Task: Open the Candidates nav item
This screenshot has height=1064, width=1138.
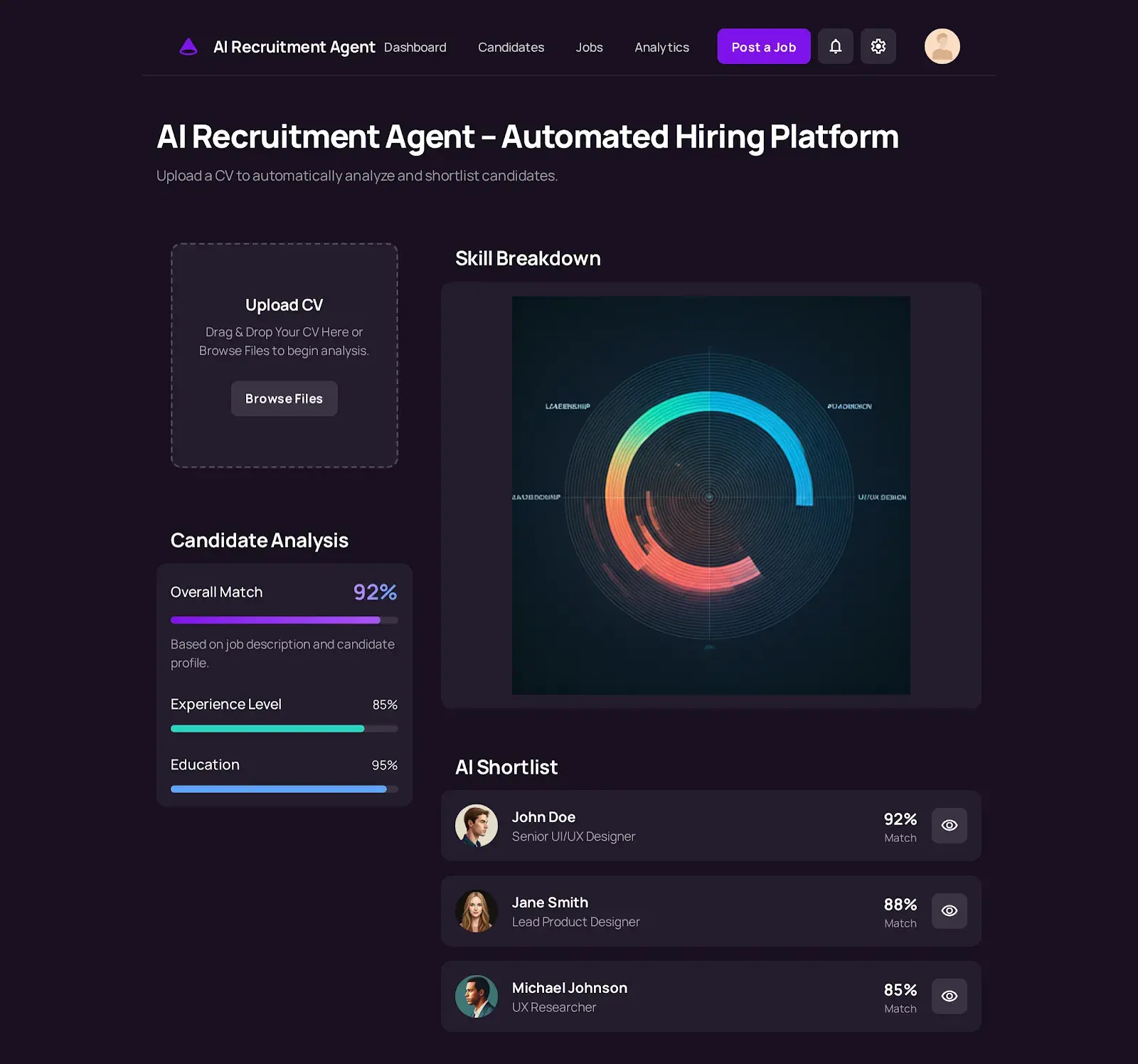Action: 511,47
